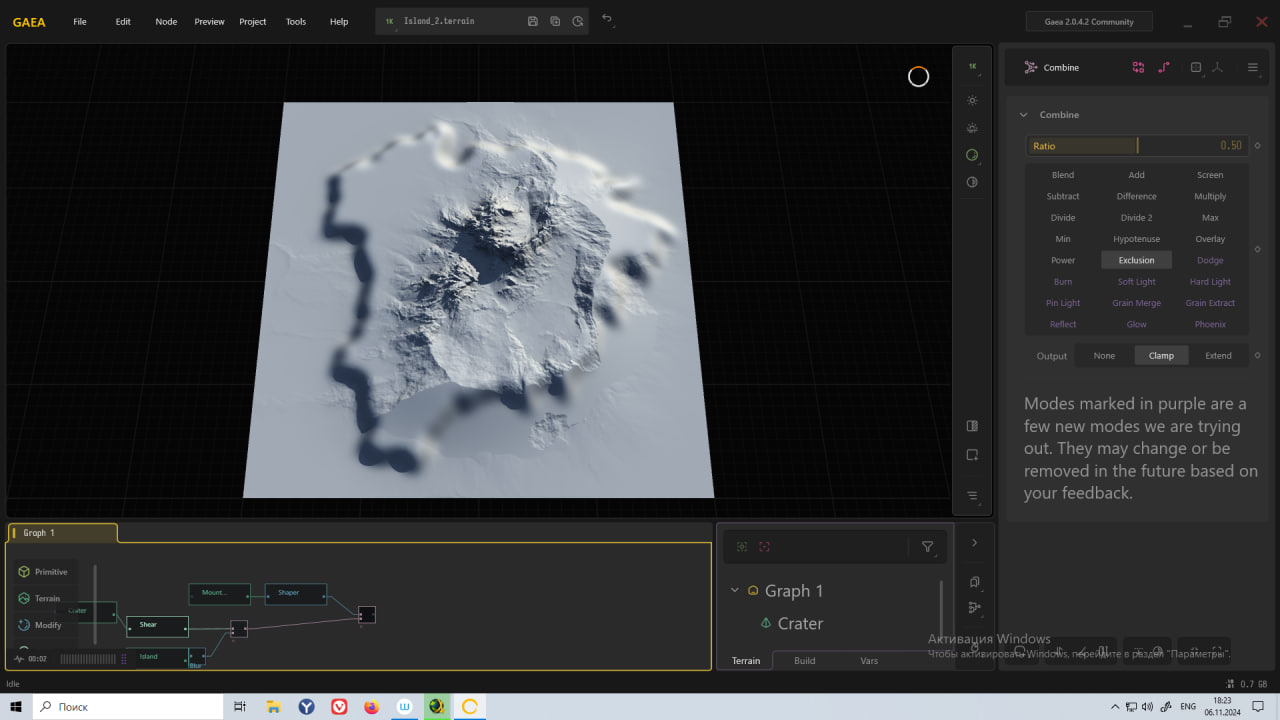Click the square grid icon in Combine header
Image resolution: width=1280 pixels, height=720 pixels.
coord(1195,67)
